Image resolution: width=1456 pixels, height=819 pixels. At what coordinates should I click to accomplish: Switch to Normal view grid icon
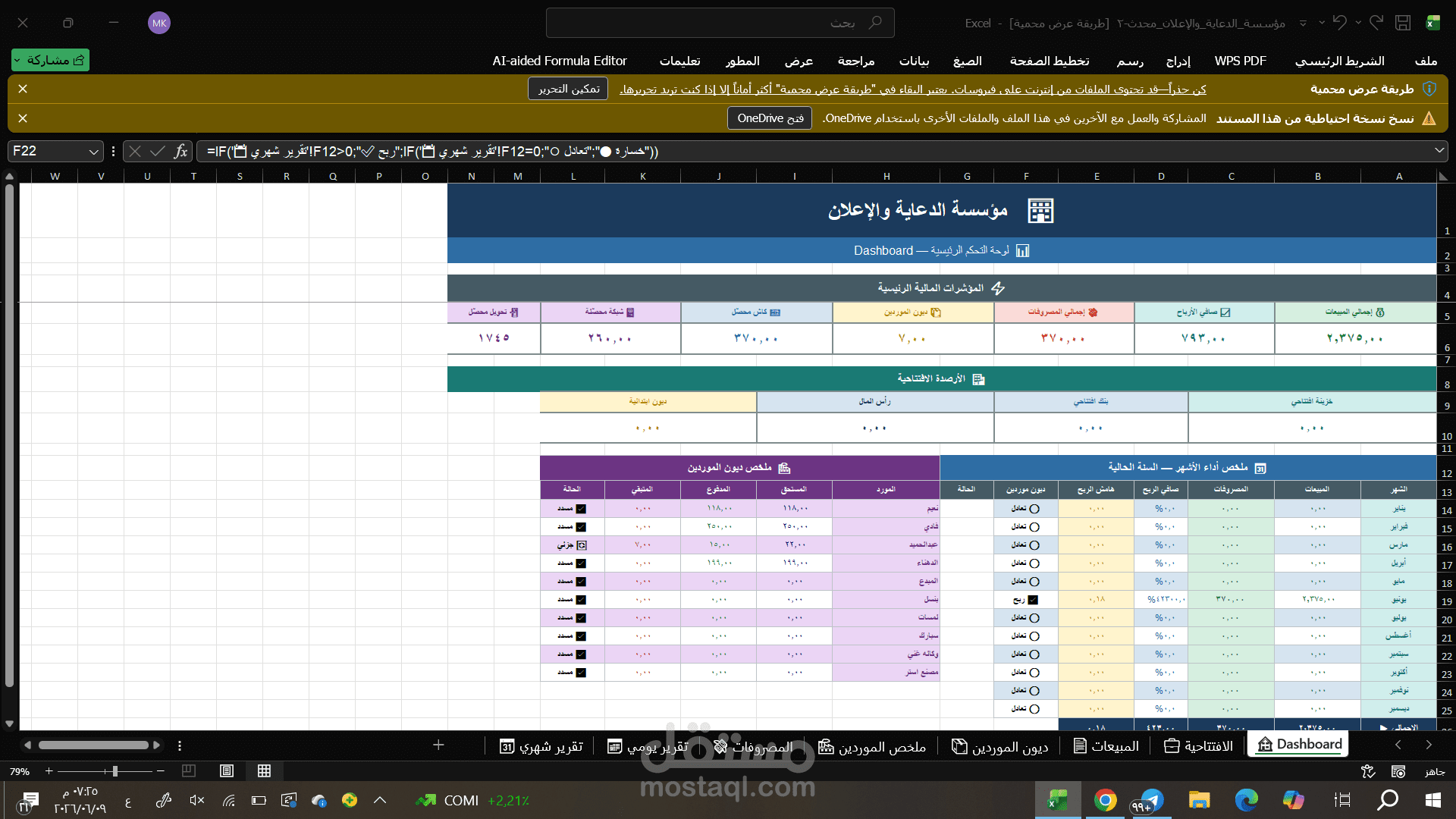click(x=264, y=771)
